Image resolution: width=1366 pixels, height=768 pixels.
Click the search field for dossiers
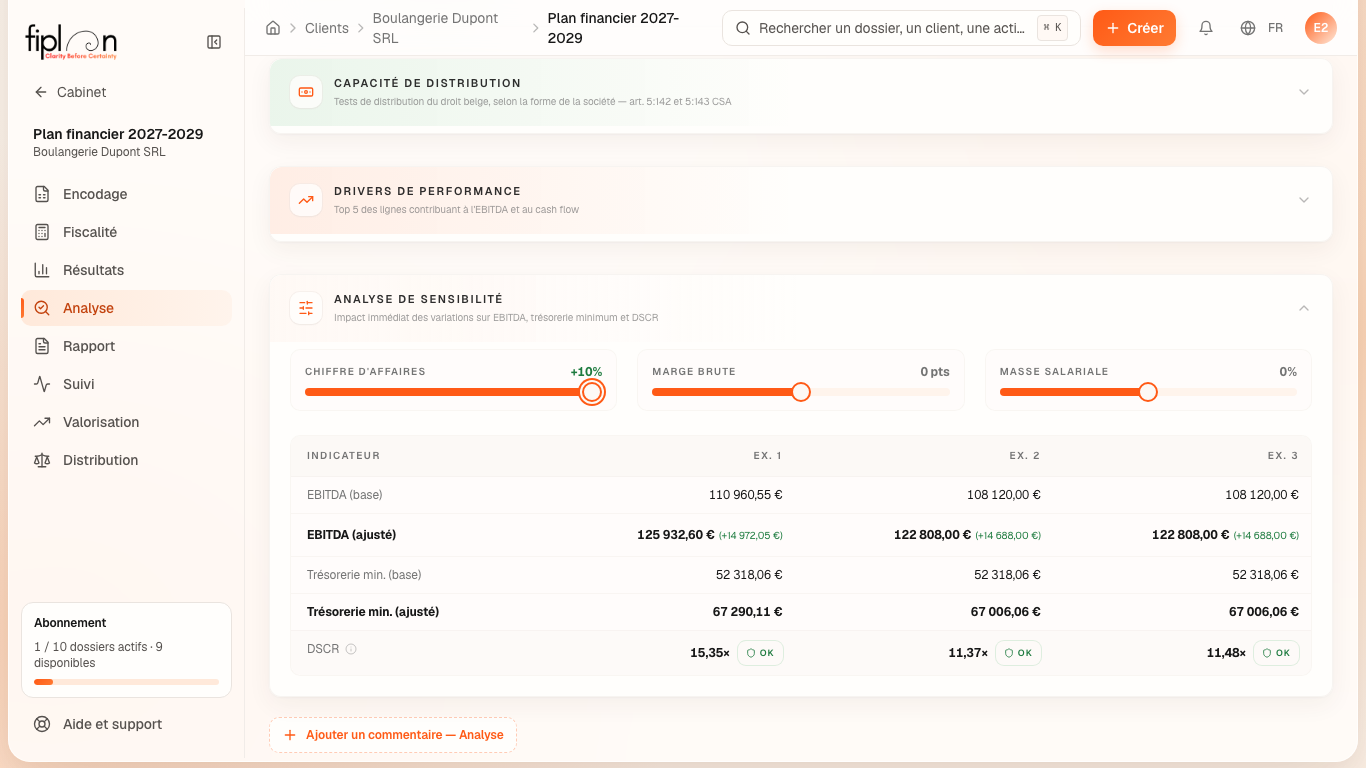tap(901, 28)
